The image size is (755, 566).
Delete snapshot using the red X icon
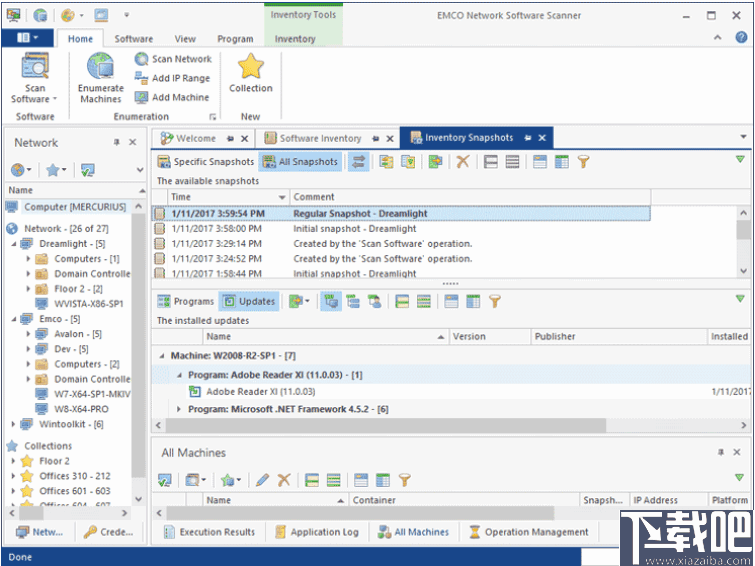tap(463, 162)
